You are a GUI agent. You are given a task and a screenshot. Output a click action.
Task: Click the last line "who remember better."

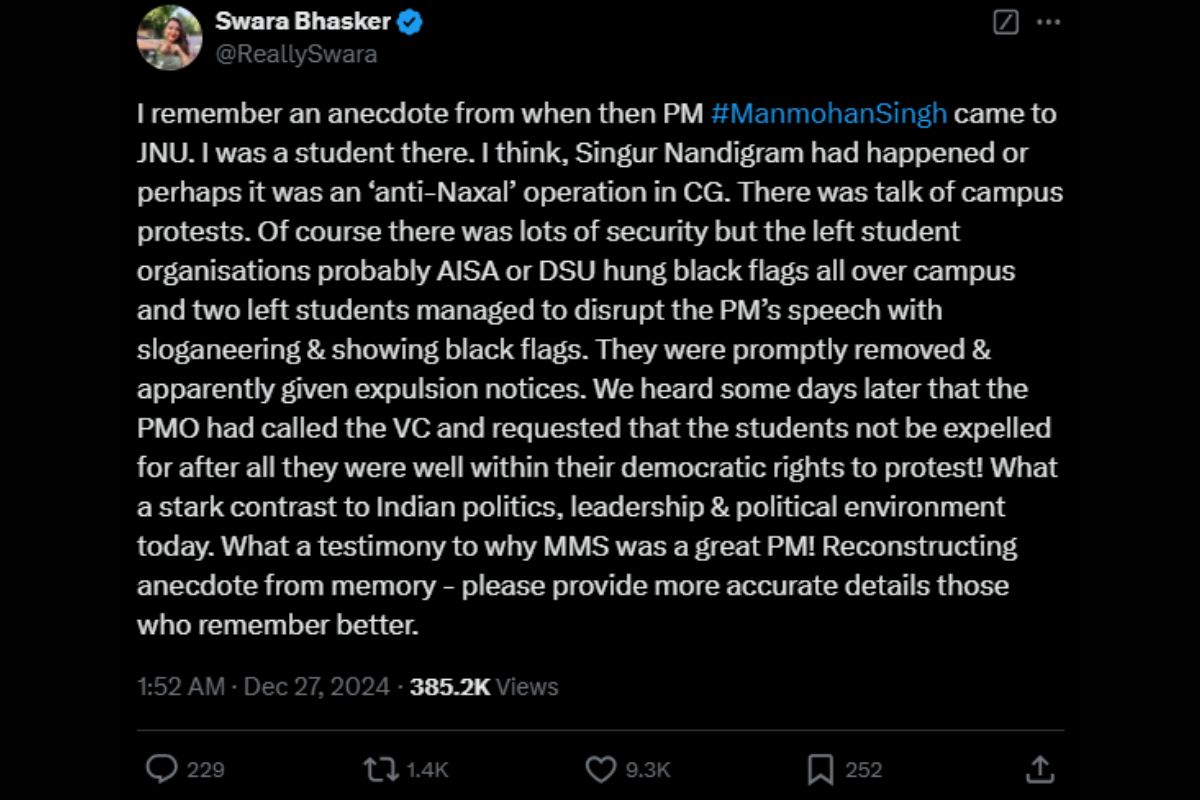(x=276, y=625)
